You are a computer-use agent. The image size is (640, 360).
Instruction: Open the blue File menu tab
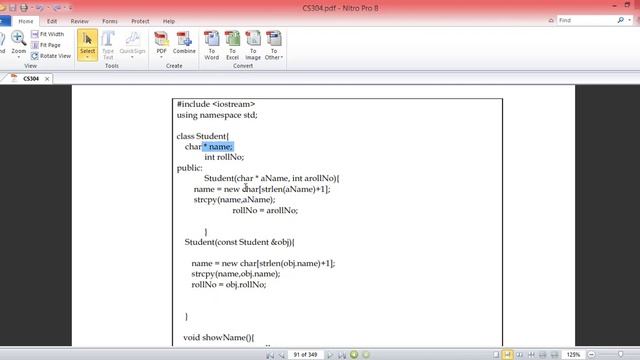[x=5, y=21]
